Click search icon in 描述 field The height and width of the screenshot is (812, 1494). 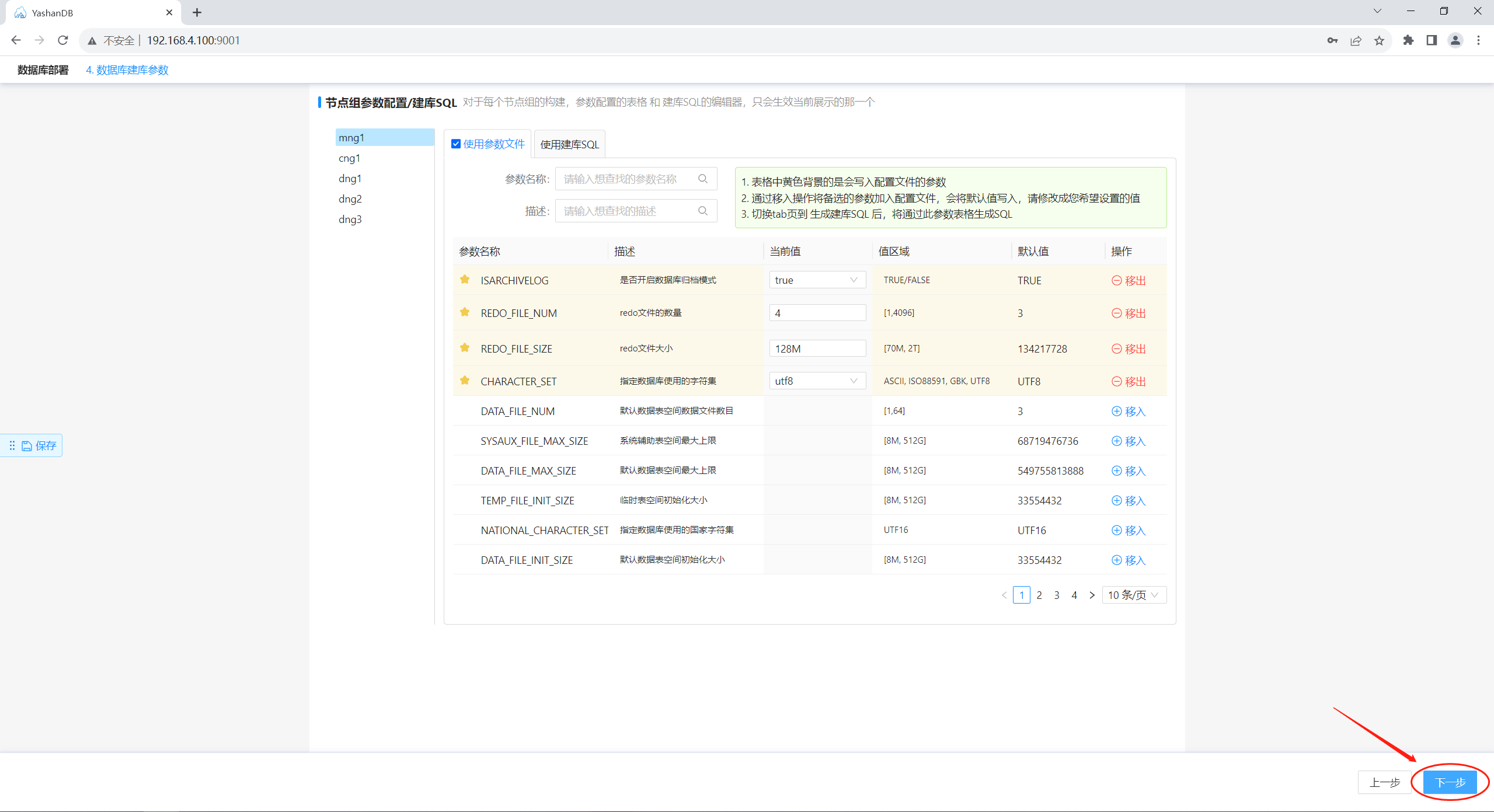point(703,211)
